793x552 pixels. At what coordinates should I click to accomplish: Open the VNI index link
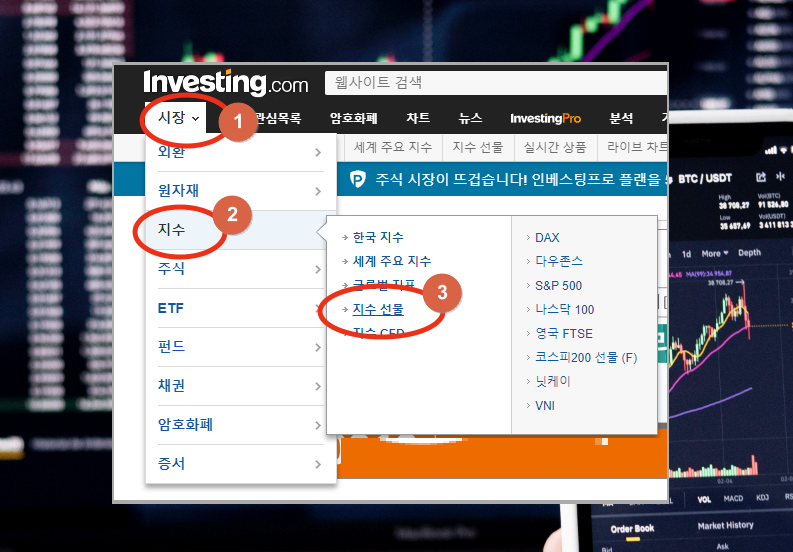(545, 406)
